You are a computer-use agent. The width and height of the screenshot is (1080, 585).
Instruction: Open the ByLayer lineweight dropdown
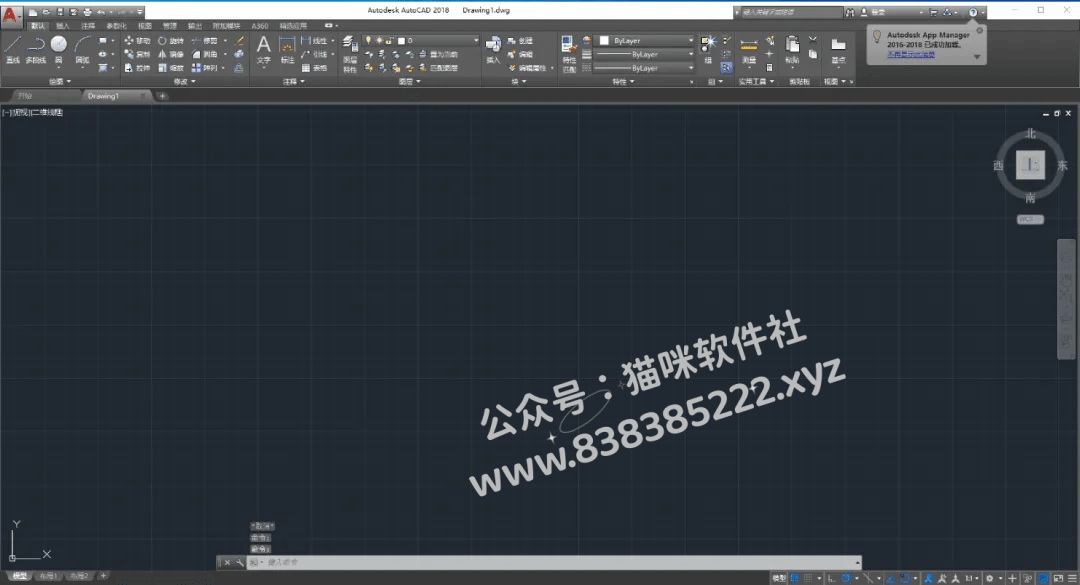point(644,54)
